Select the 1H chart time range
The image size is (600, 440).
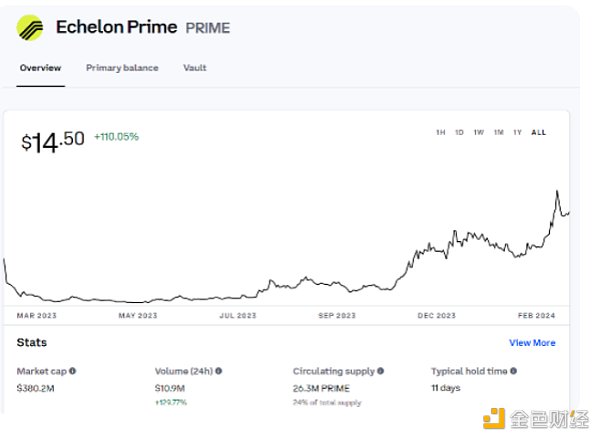click(441, 133)
